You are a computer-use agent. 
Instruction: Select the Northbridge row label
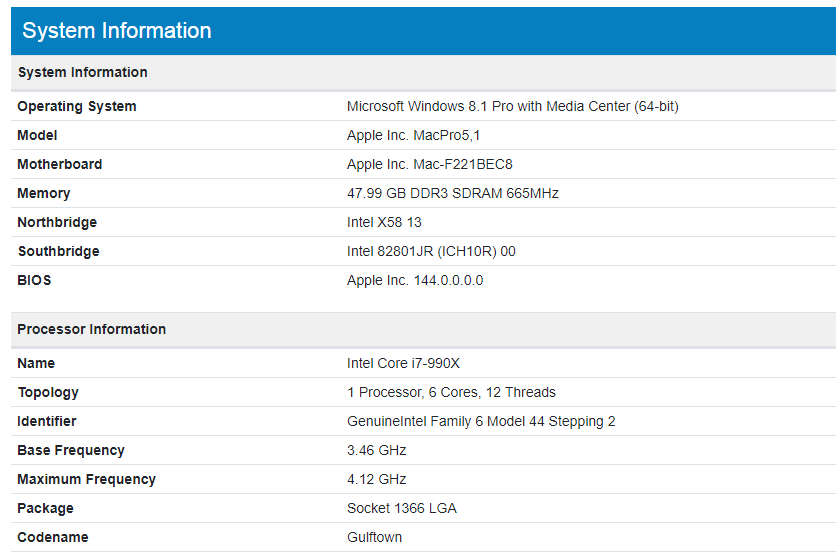57,222
